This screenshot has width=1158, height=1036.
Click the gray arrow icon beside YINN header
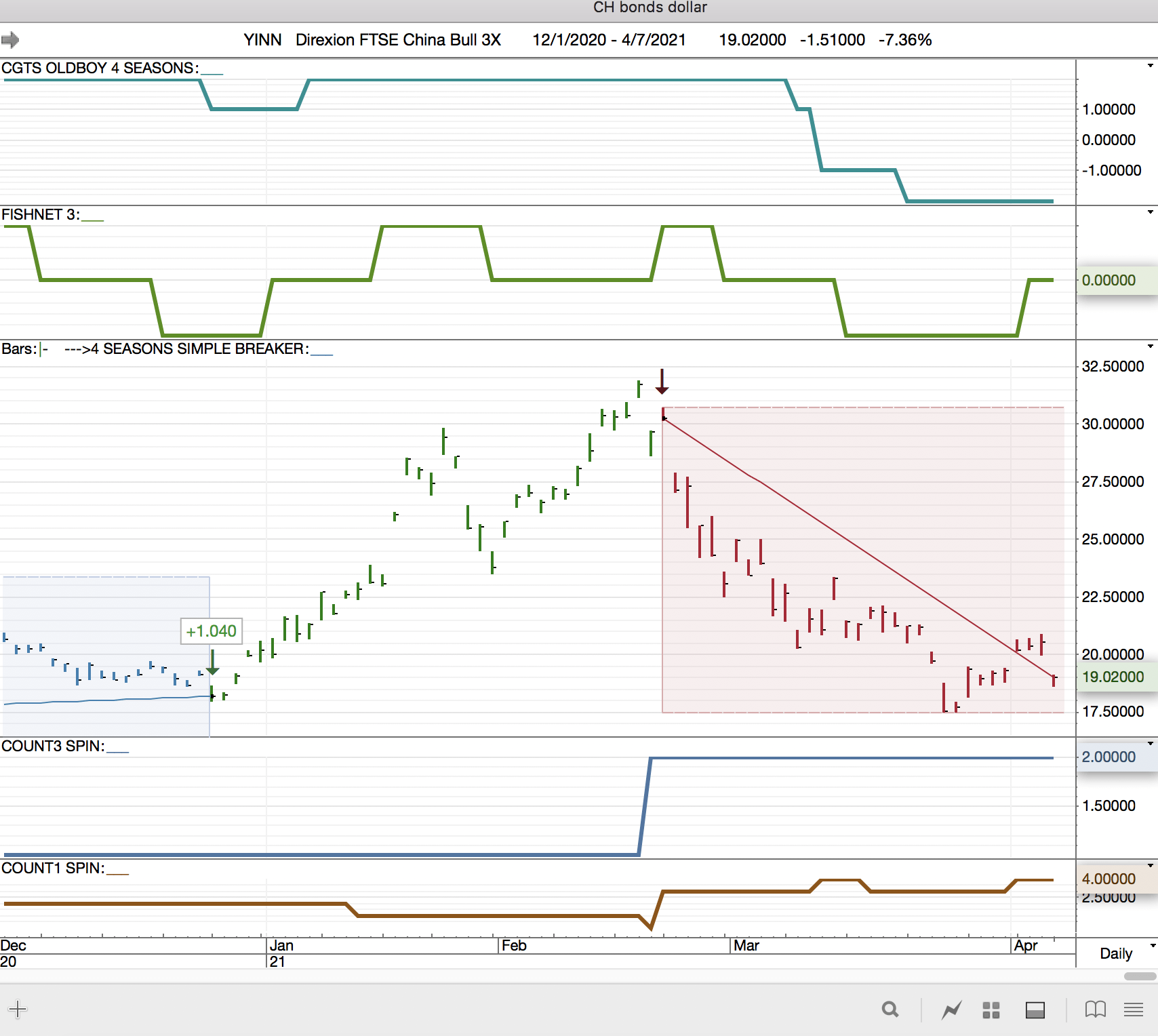(x=10, y=40)
